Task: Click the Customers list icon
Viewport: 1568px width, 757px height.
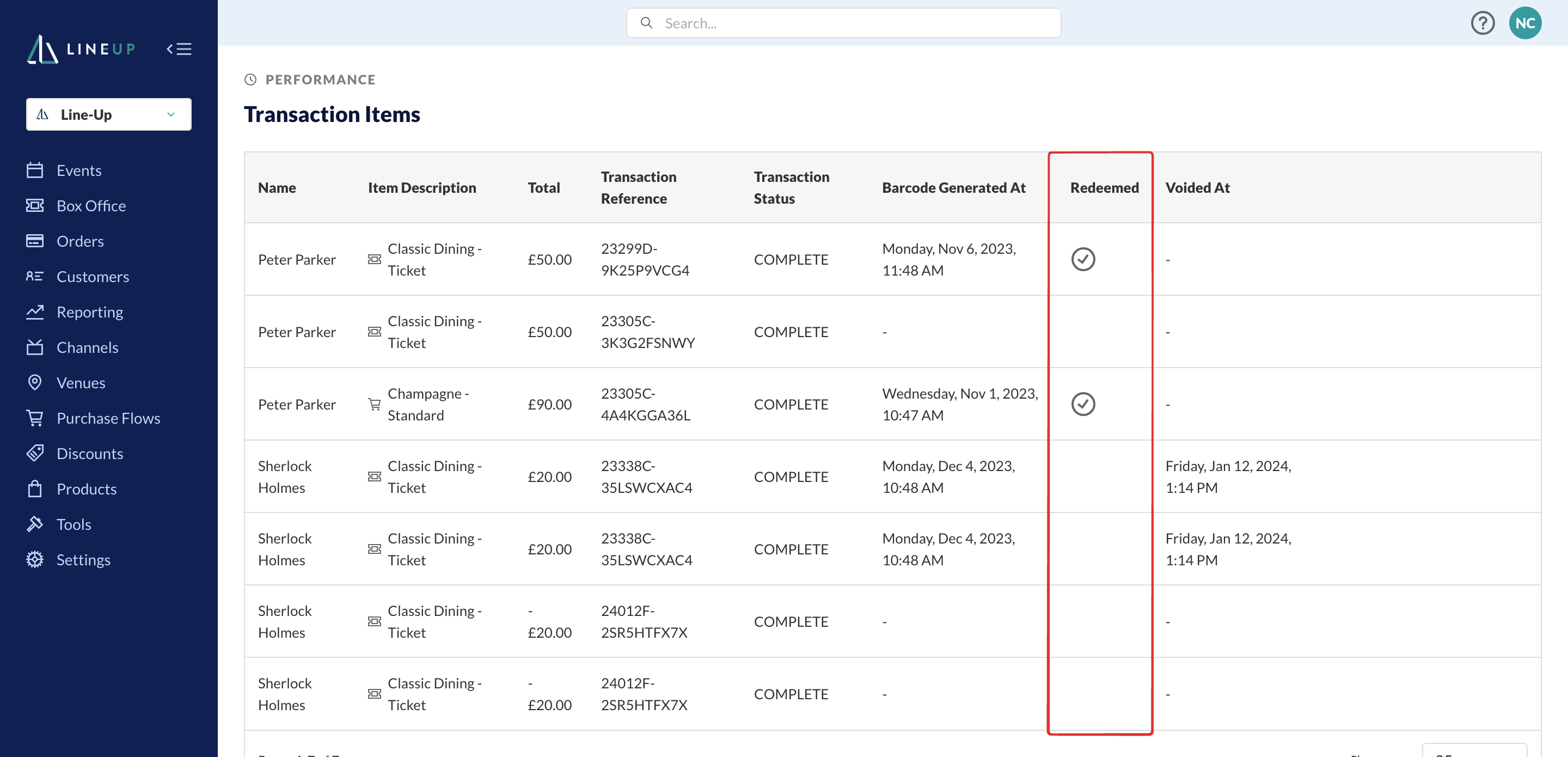Action: [35, 276]
